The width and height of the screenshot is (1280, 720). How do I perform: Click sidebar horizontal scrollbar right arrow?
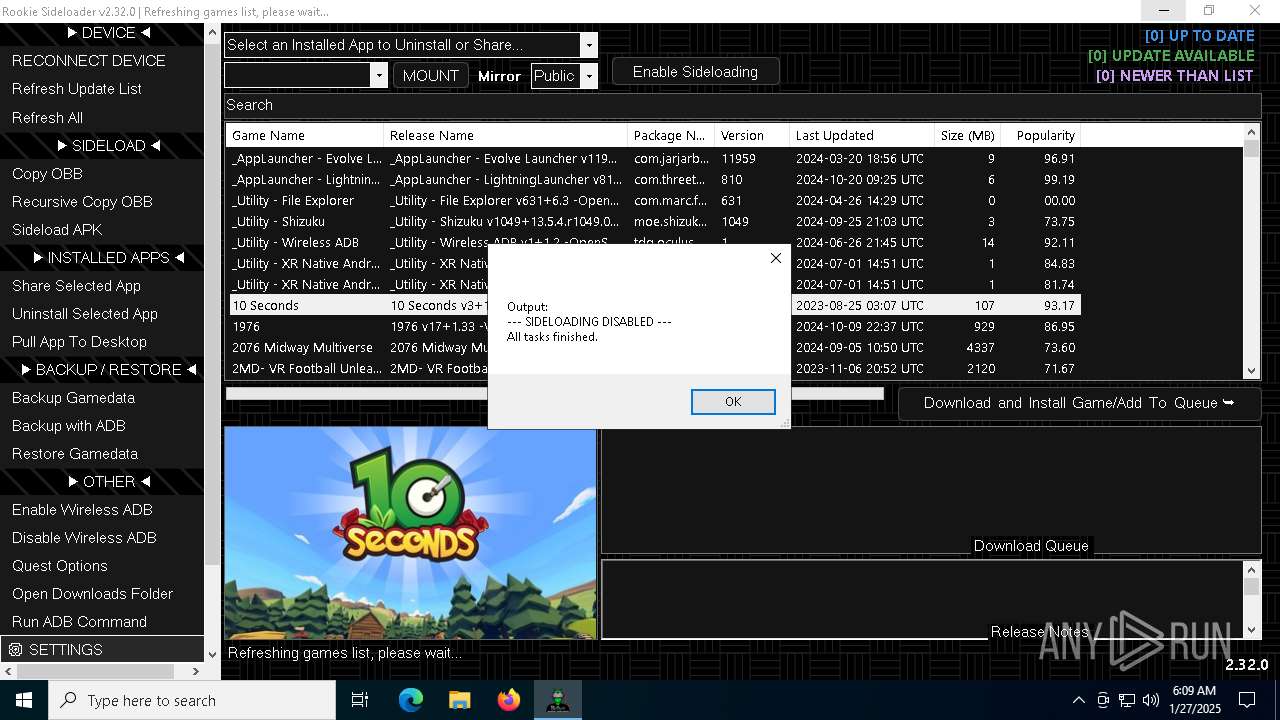195,671
